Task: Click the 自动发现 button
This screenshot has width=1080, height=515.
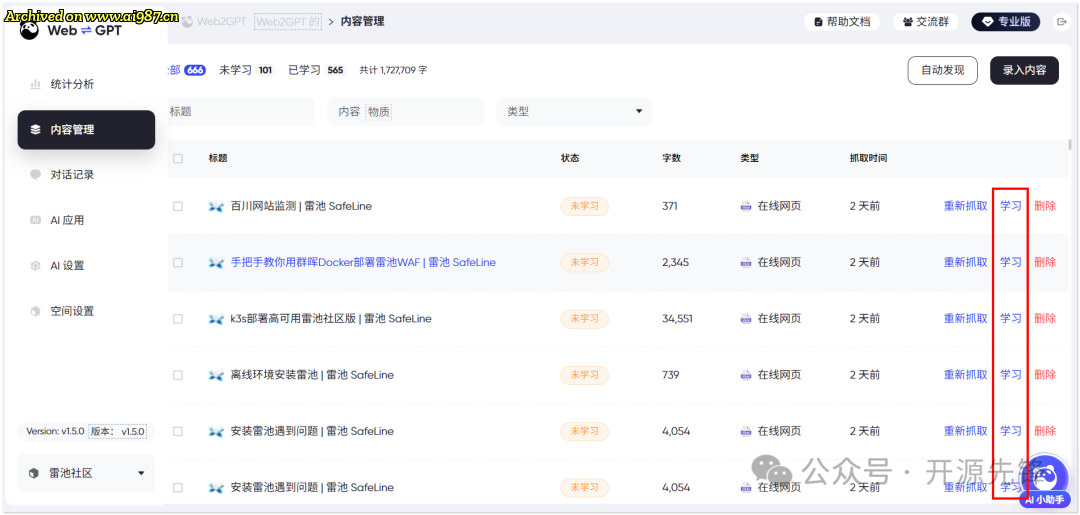Action: pyautogui.click(x=942, y=70)
